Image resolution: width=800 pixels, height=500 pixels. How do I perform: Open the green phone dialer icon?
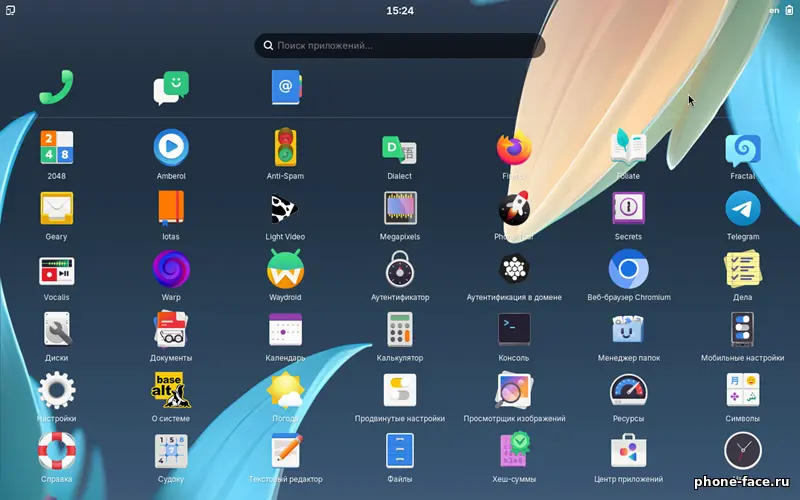[x=56, y=87]
